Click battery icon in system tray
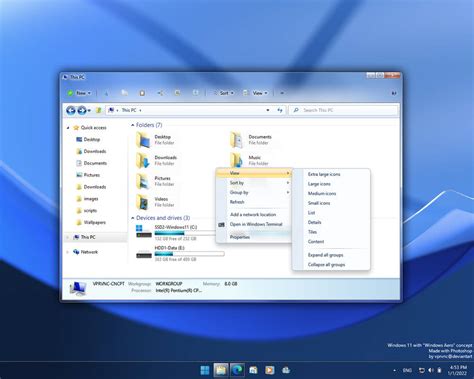 point(439,370)
